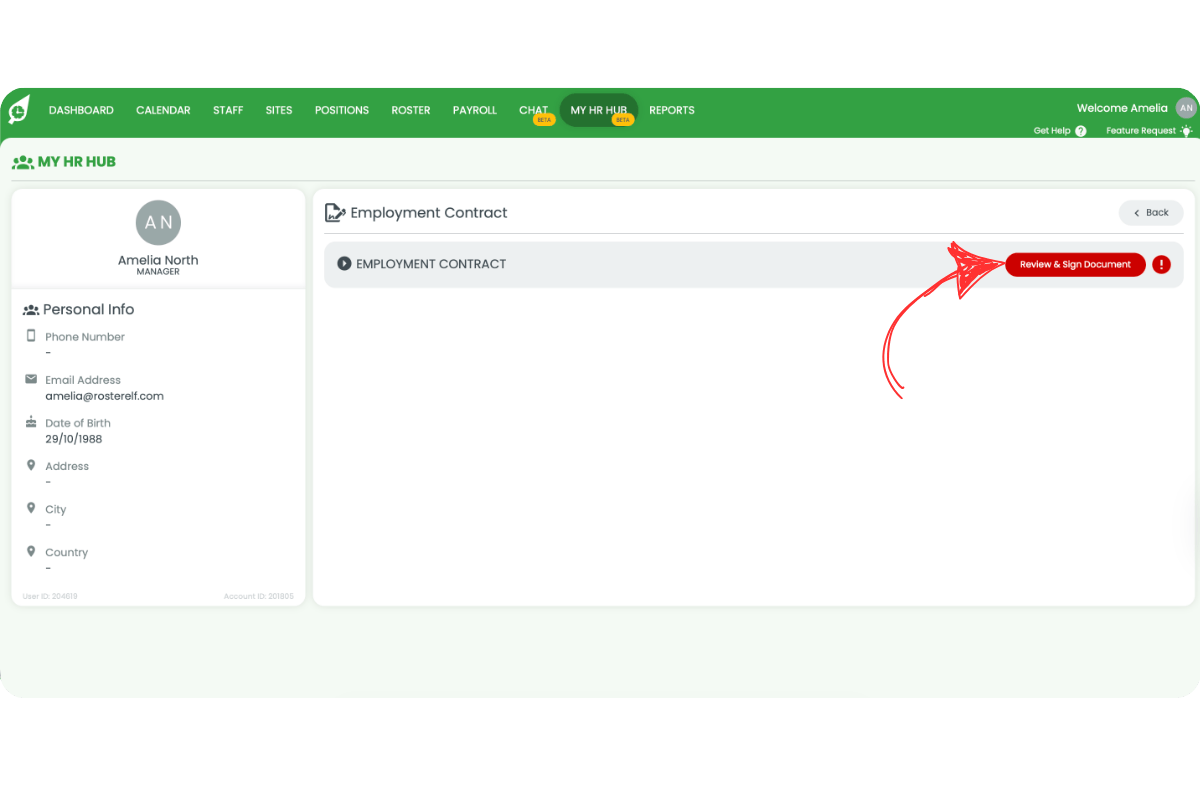Expand the EMPLOYMENT CONTRACT section arrow
This screenshot has height=800, width=1200.
tap(345, 263)
